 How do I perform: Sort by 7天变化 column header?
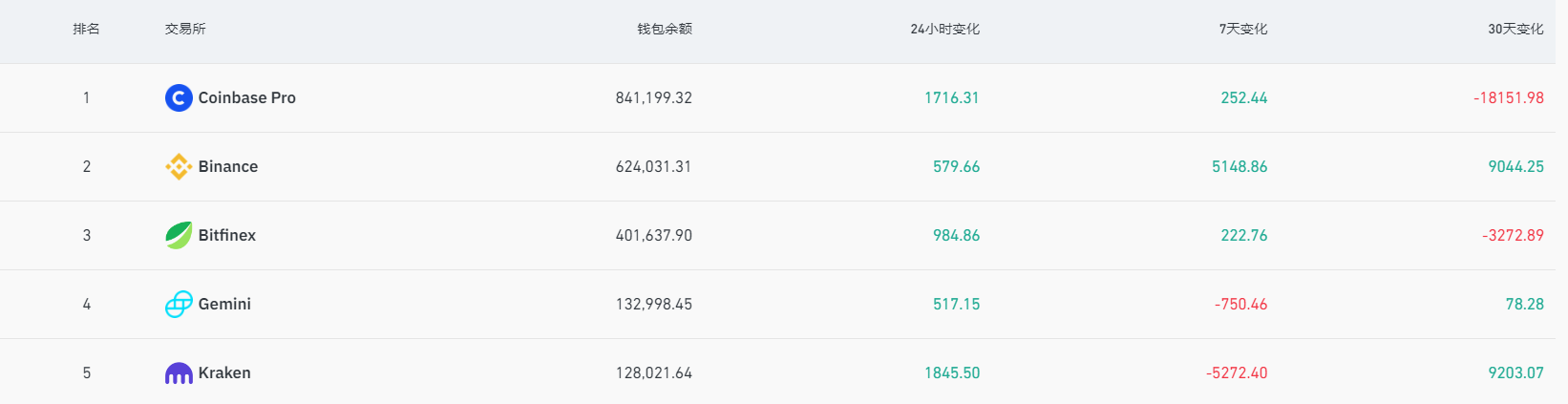coord(1243,29)
